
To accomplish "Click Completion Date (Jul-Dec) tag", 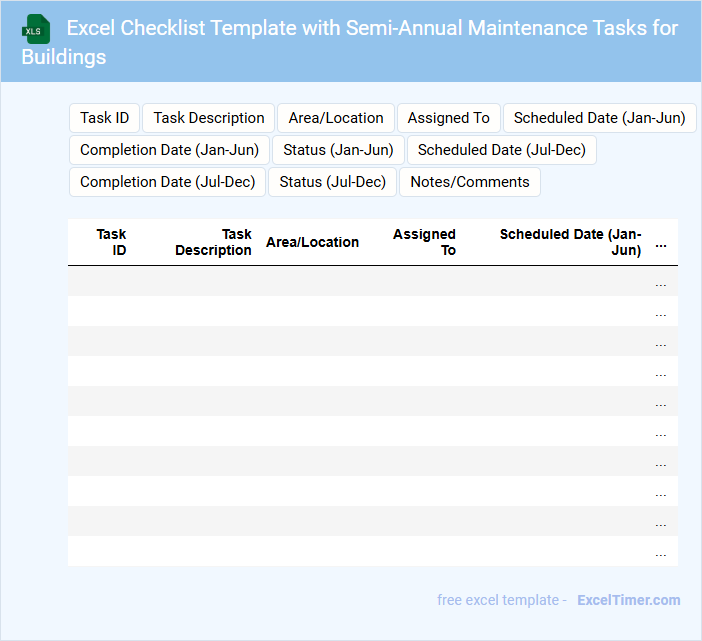I will point(167,182).
